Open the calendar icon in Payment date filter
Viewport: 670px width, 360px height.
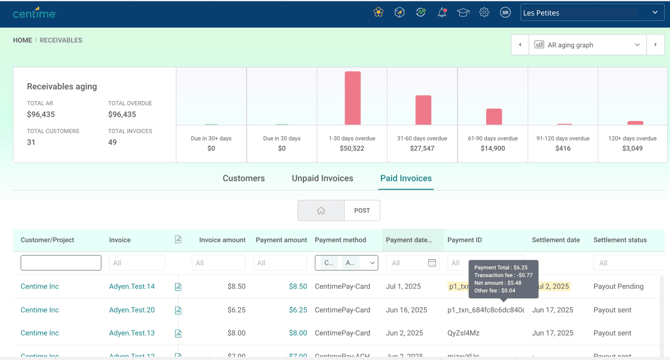[x=432, y=263]
